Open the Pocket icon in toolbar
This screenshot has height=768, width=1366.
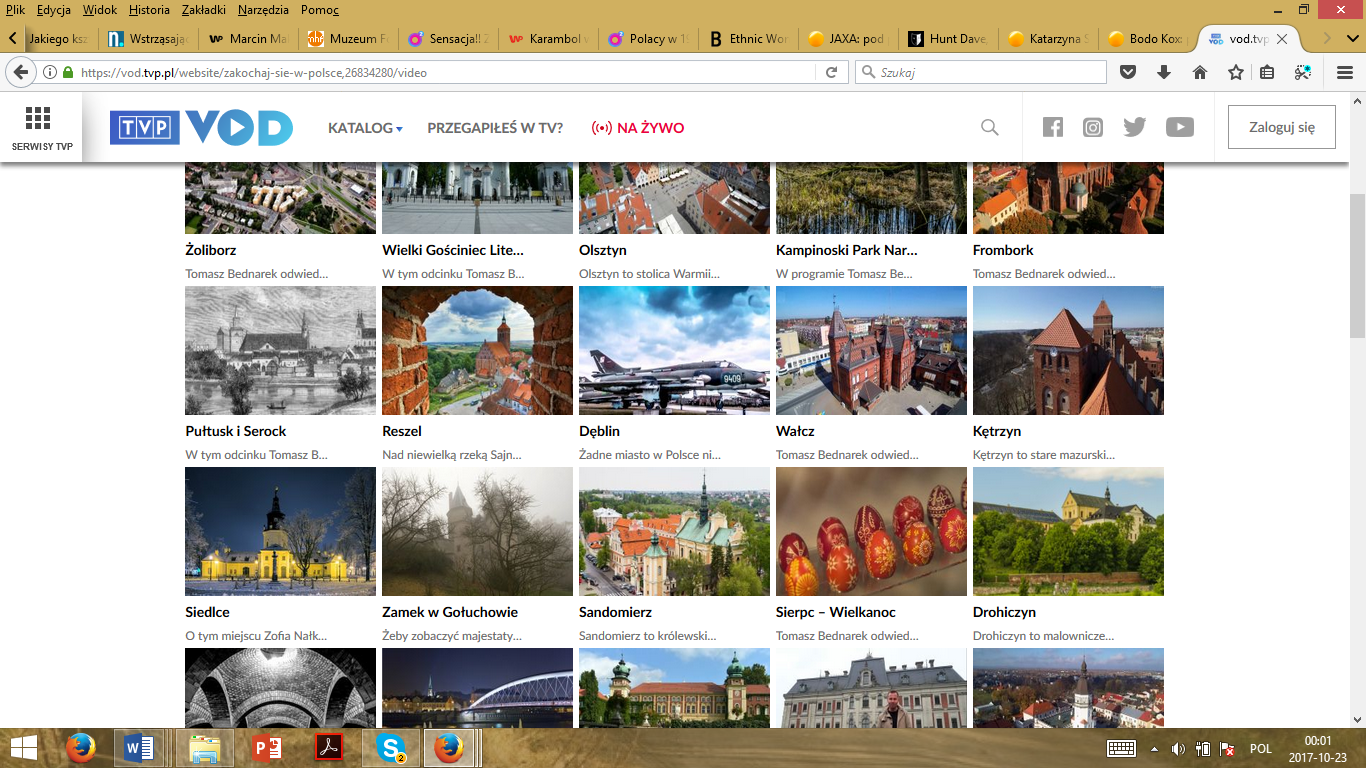[1128, 72]
